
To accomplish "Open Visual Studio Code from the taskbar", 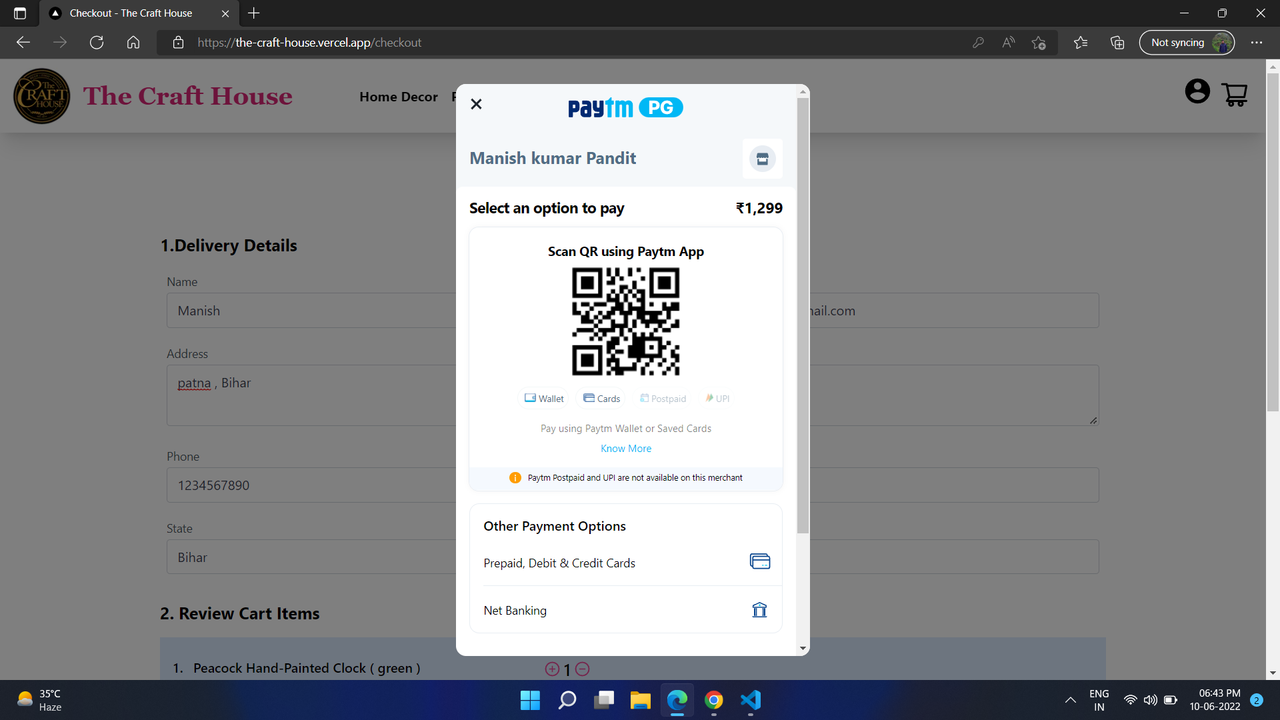I will tap(751, 700).
